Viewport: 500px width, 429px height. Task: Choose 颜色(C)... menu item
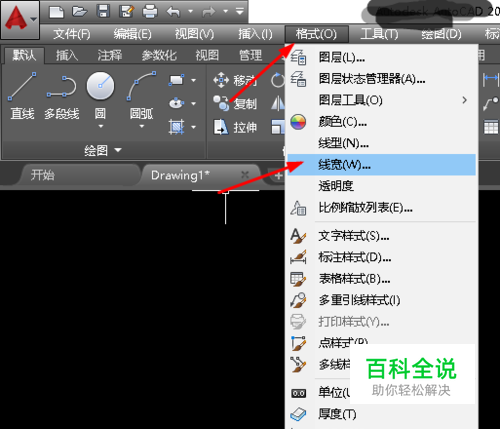381,122
